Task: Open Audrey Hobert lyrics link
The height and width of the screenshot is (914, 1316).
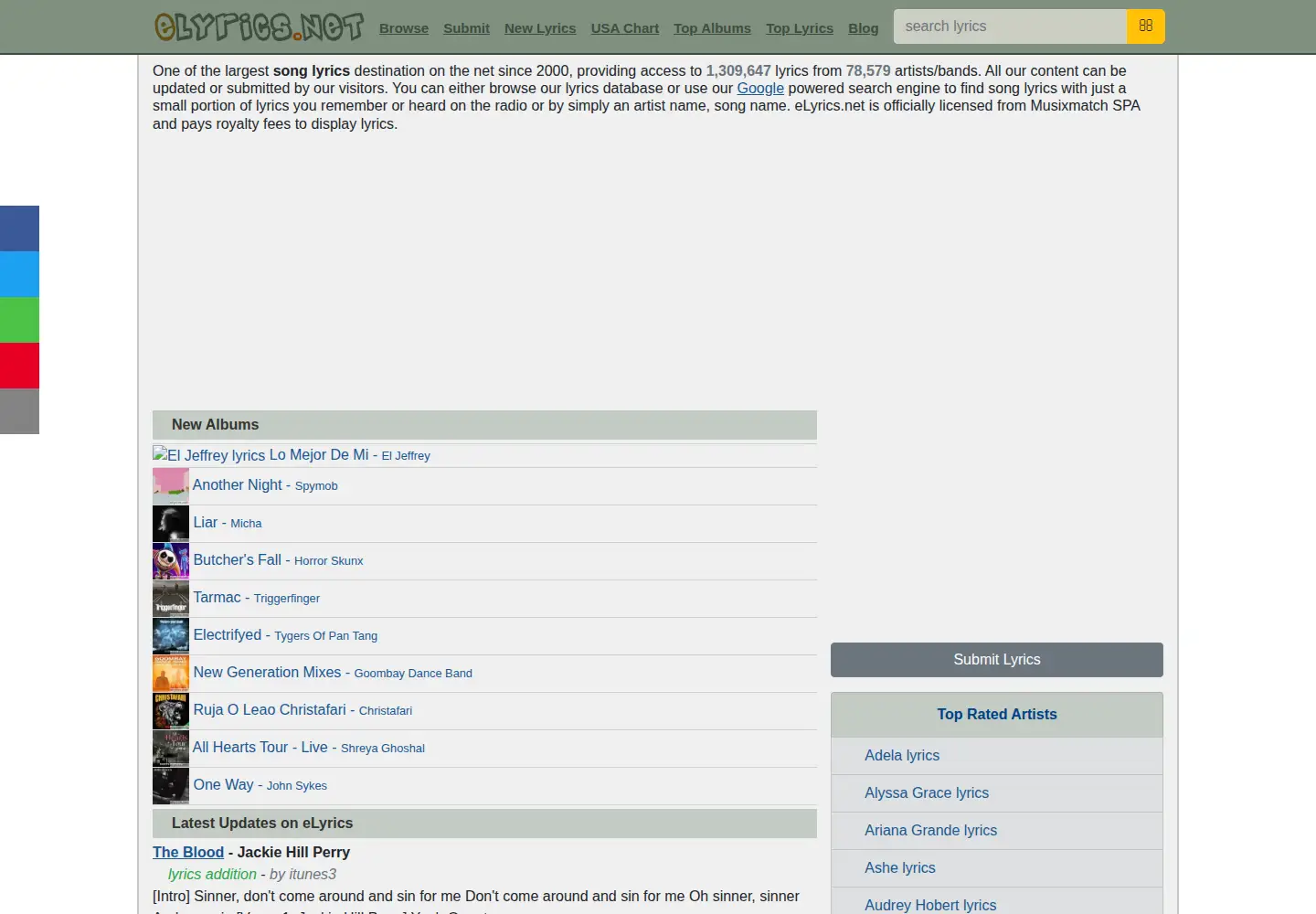Action: point(930,905)
